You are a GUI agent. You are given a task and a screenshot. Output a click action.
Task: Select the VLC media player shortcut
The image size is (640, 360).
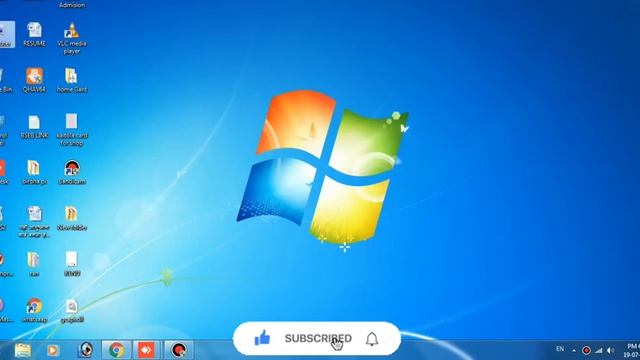coord(72,38)
